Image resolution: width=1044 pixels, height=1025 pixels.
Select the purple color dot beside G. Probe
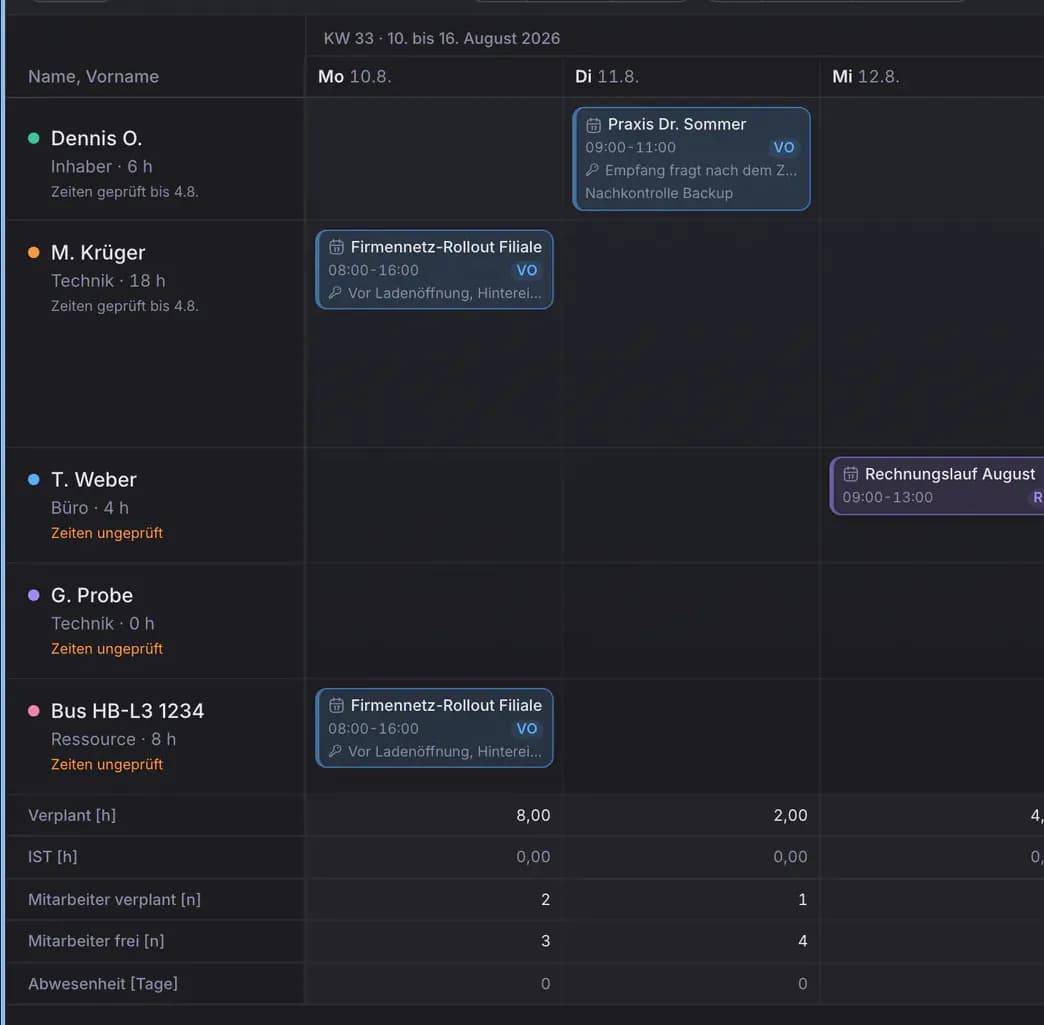(x=33, y=595)
